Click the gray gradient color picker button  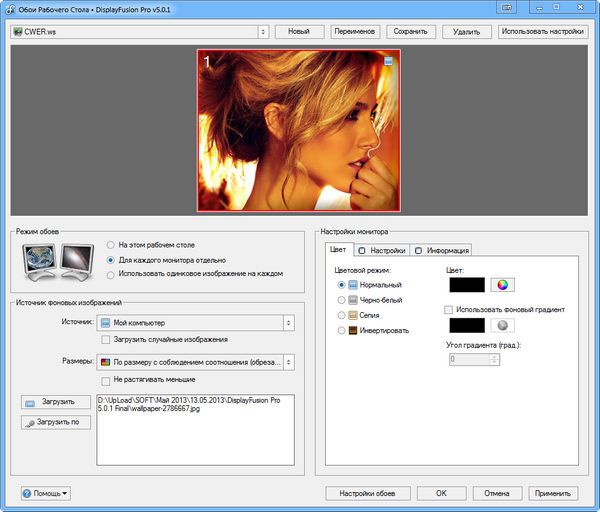[x=502, y=325]
